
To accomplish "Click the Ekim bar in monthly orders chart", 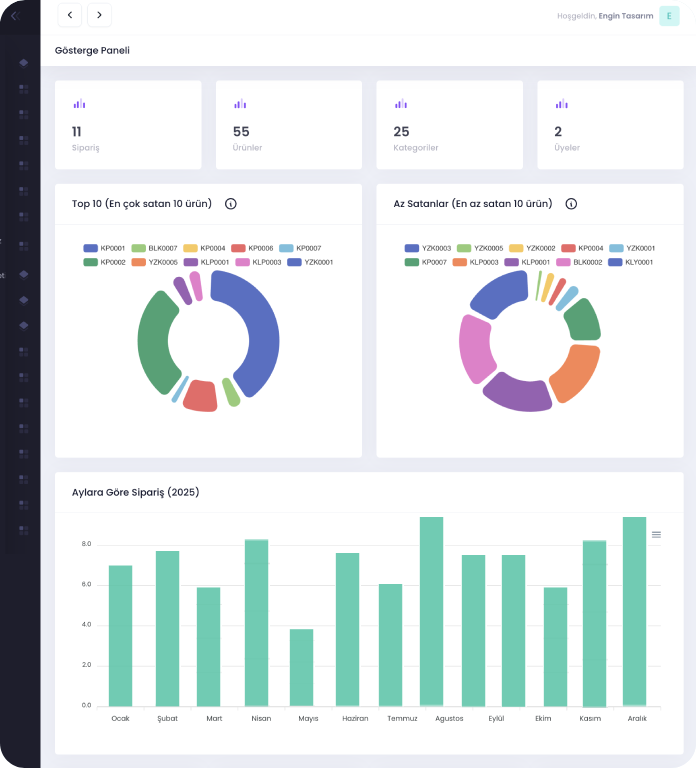I will point(555,647).
